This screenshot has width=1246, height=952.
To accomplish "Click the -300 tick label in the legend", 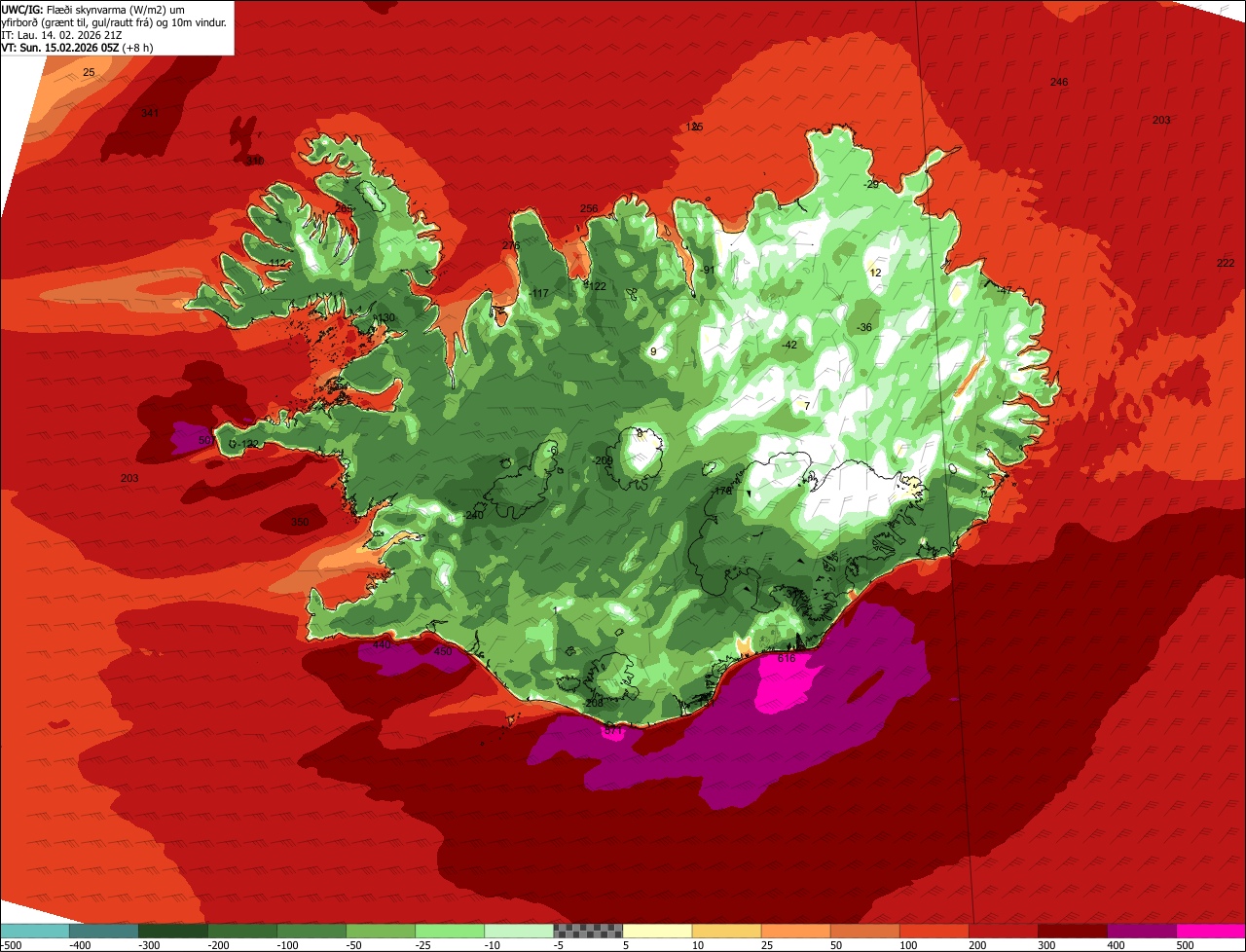I will pyautogui.click(x=149, y=944).
